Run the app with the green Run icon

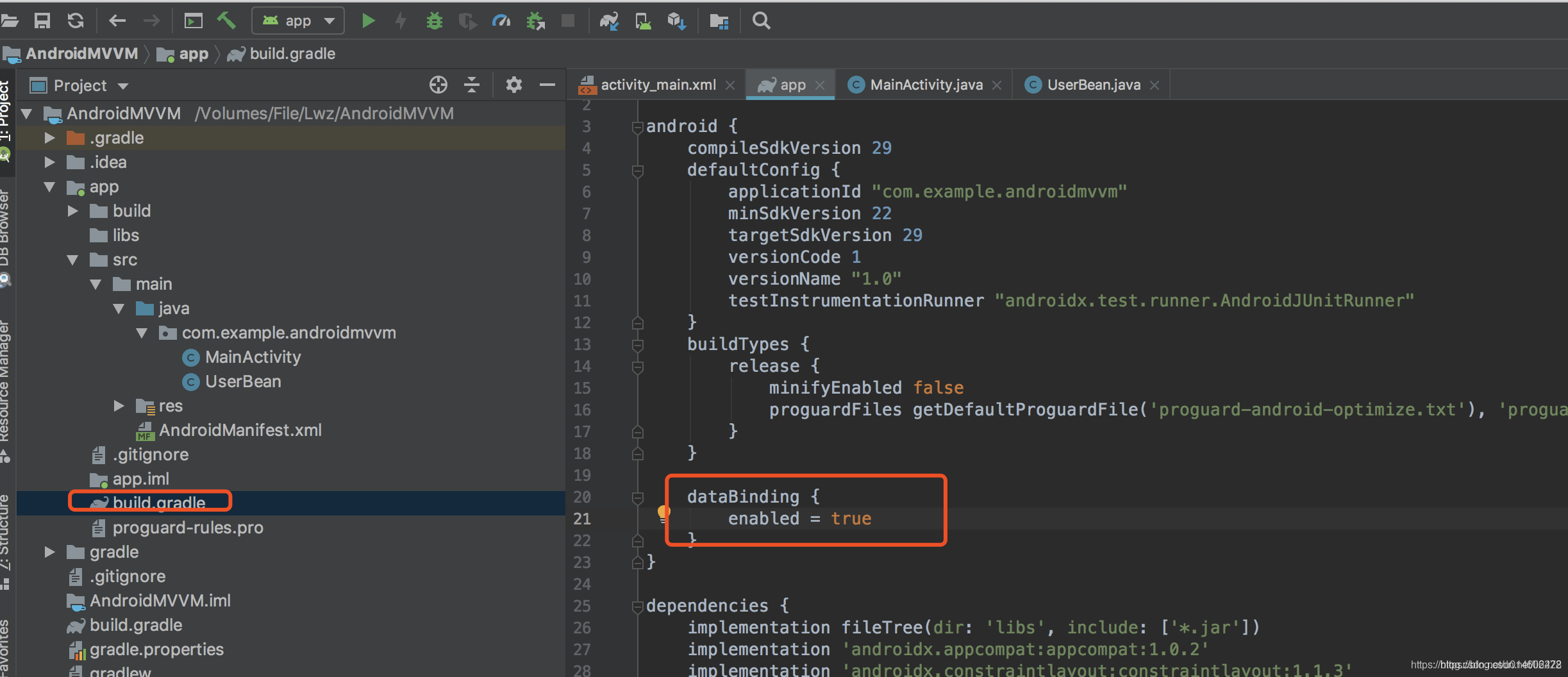click(369, 21)
